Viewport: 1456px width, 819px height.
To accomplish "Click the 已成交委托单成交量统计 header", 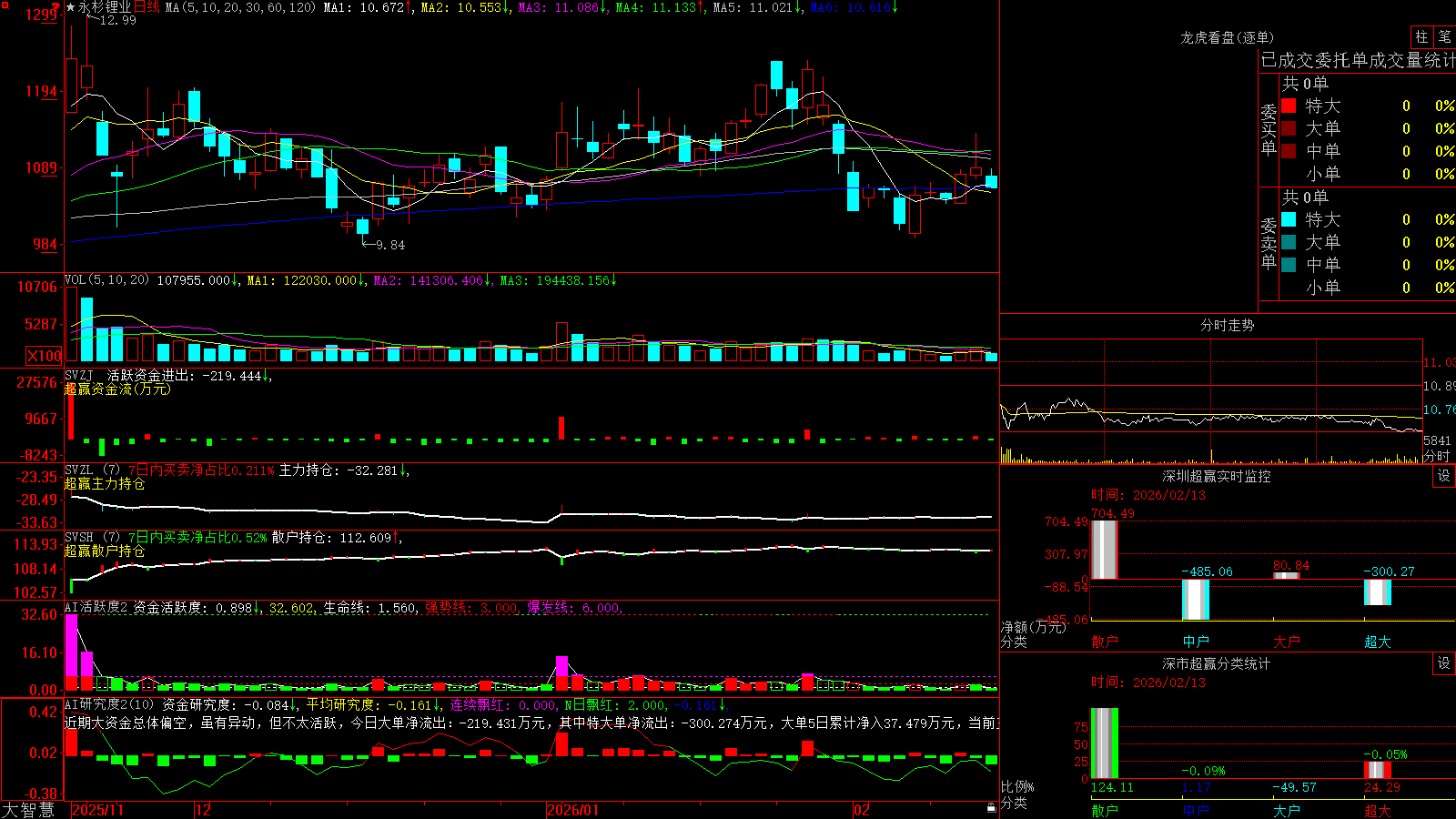I will tap(1358, 60).
